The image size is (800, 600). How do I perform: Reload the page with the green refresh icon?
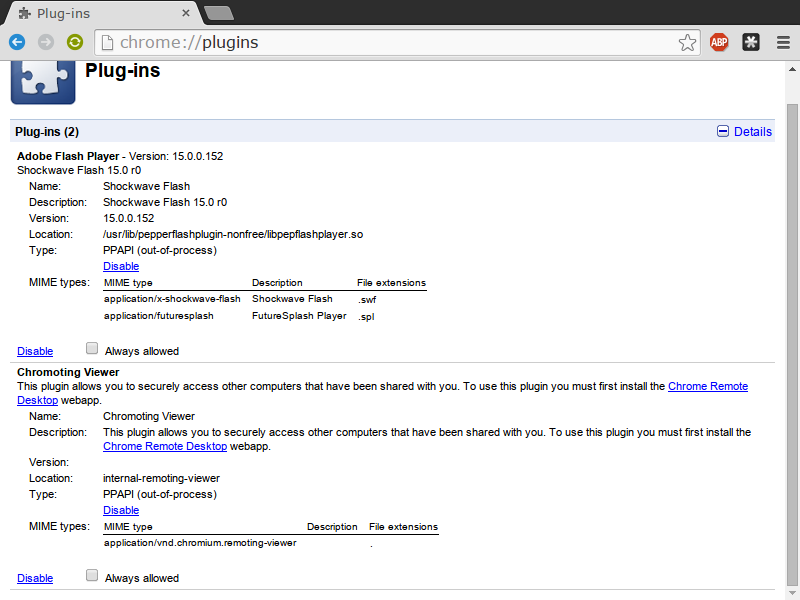coord(75,42)
